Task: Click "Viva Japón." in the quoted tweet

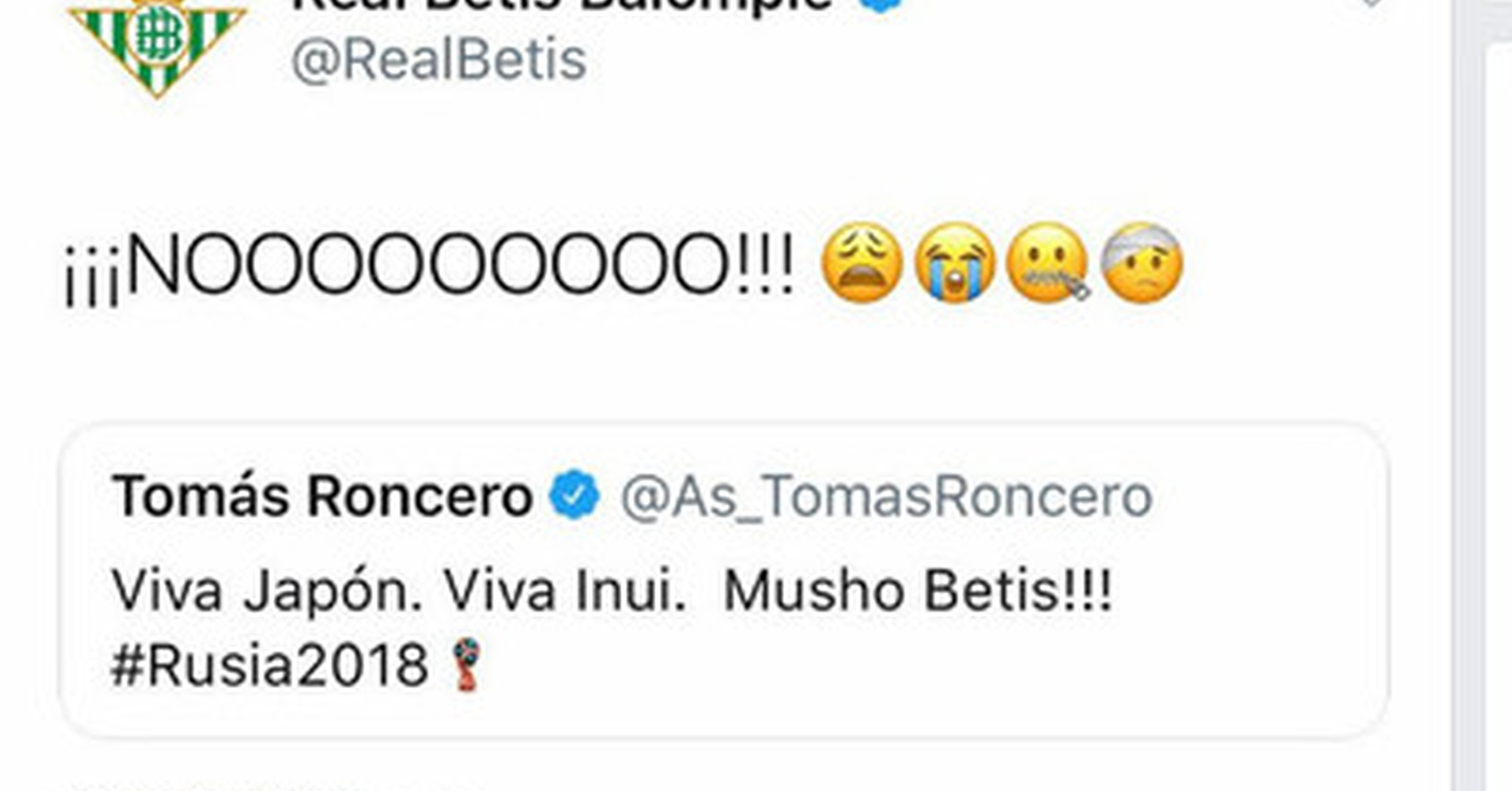Action: [266, 590]
